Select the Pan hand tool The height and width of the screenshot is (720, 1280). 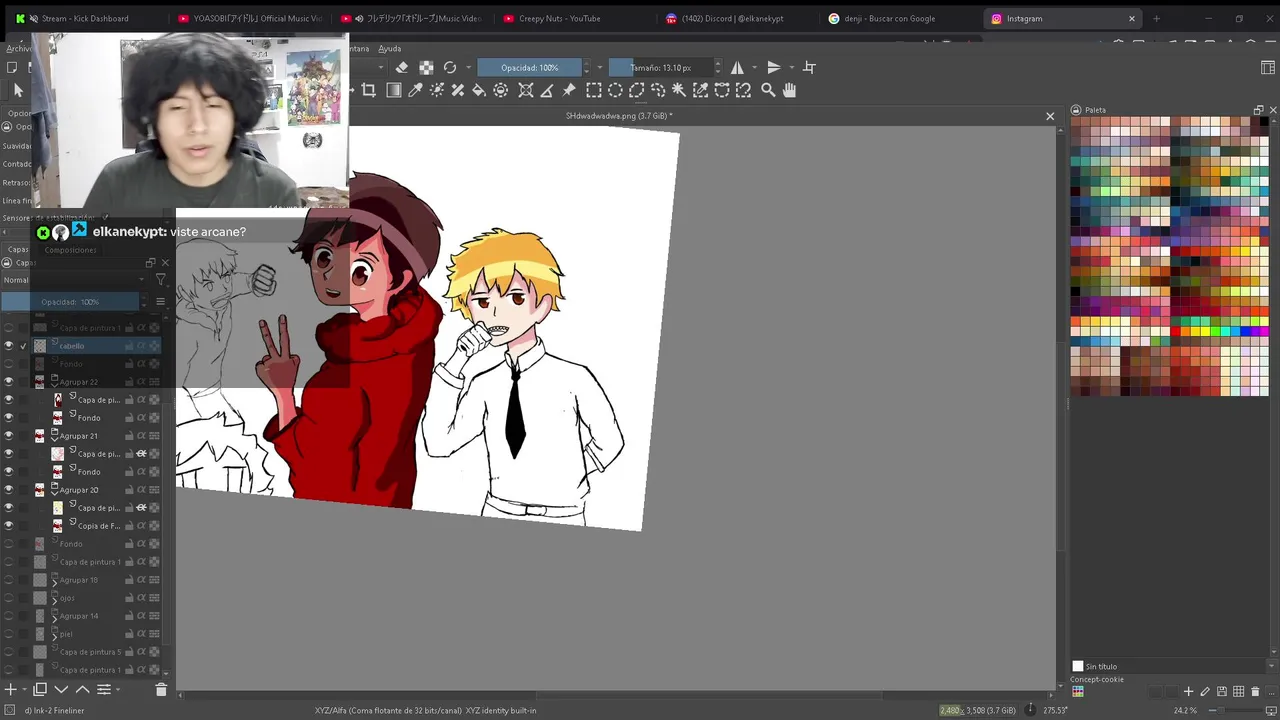pos(789,90)
